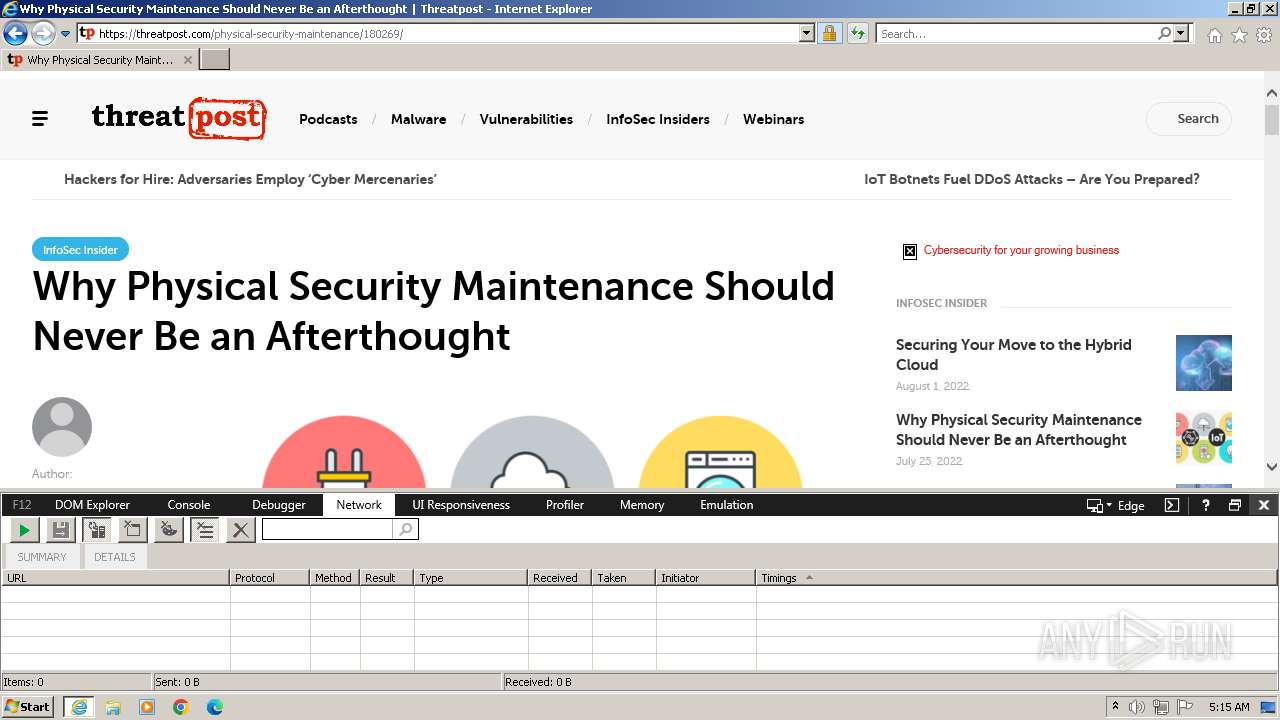This screenshot has width=1280, height=720.
Task: Open Securing Your Move to the Hybrid Cloud
Action: pyautogui.click(x=1014, y=354)
